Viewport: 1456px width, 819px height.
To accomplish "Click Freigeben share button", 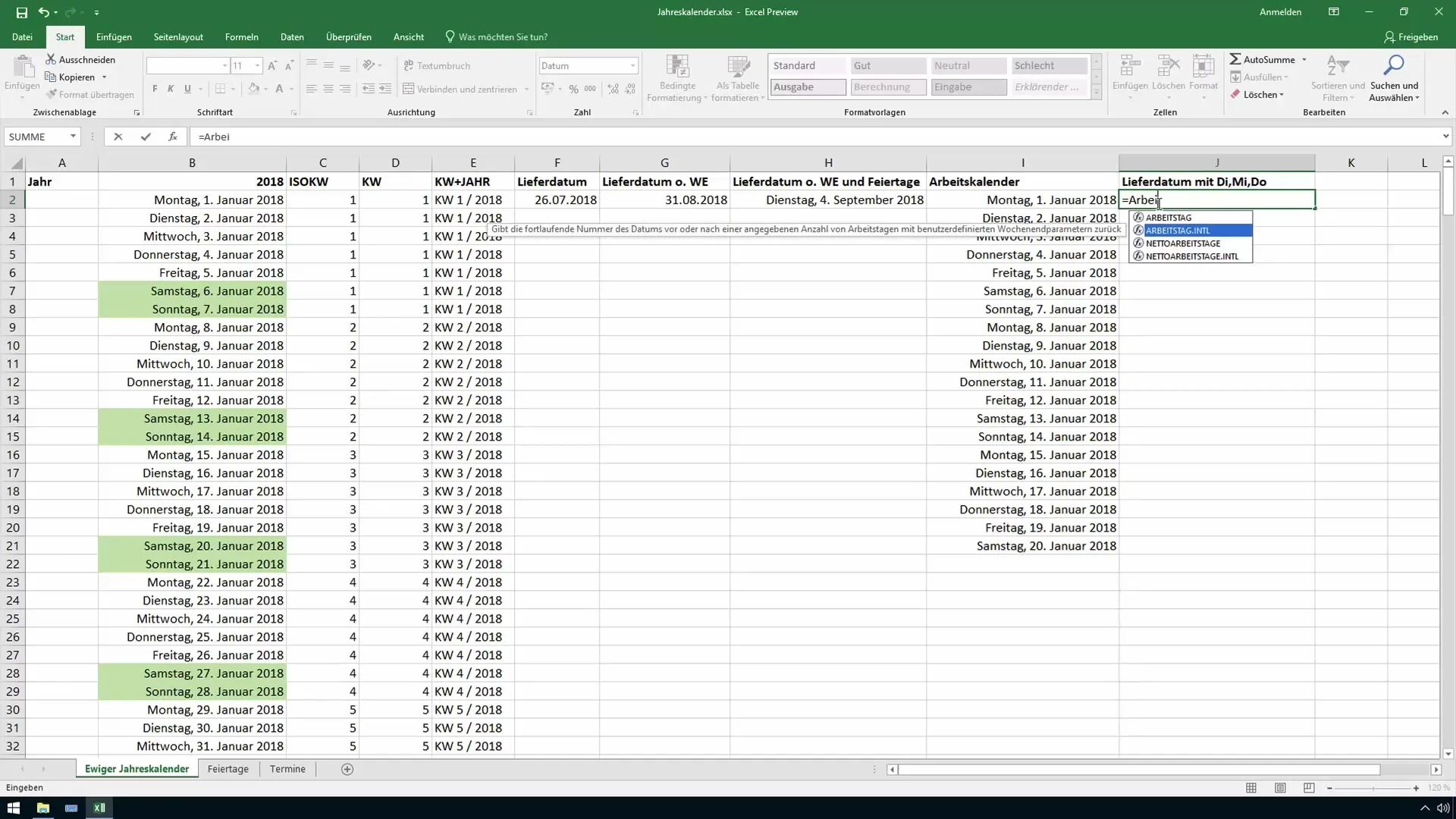I will click(1410, 36).
